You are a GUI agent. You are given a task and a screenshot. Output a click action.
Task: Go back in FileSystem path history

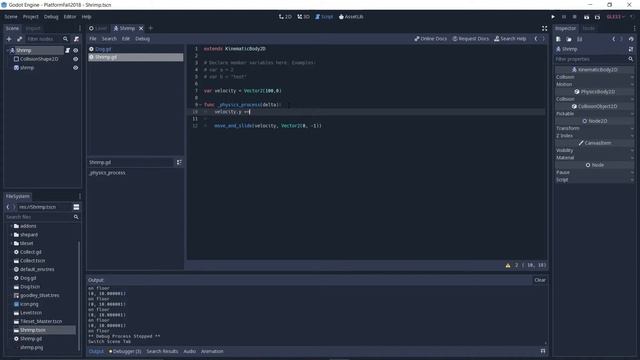click(x=8, y=207)
